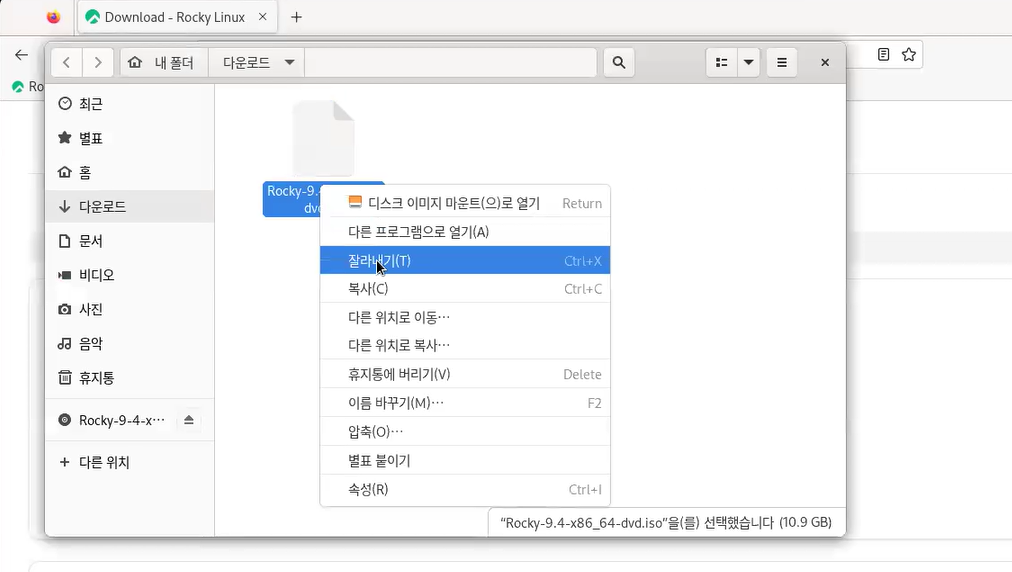Click Firefox back arrow button
The width and height of the screenshot is (1012, 572).
pyautogui.click(x=21, y=55)
